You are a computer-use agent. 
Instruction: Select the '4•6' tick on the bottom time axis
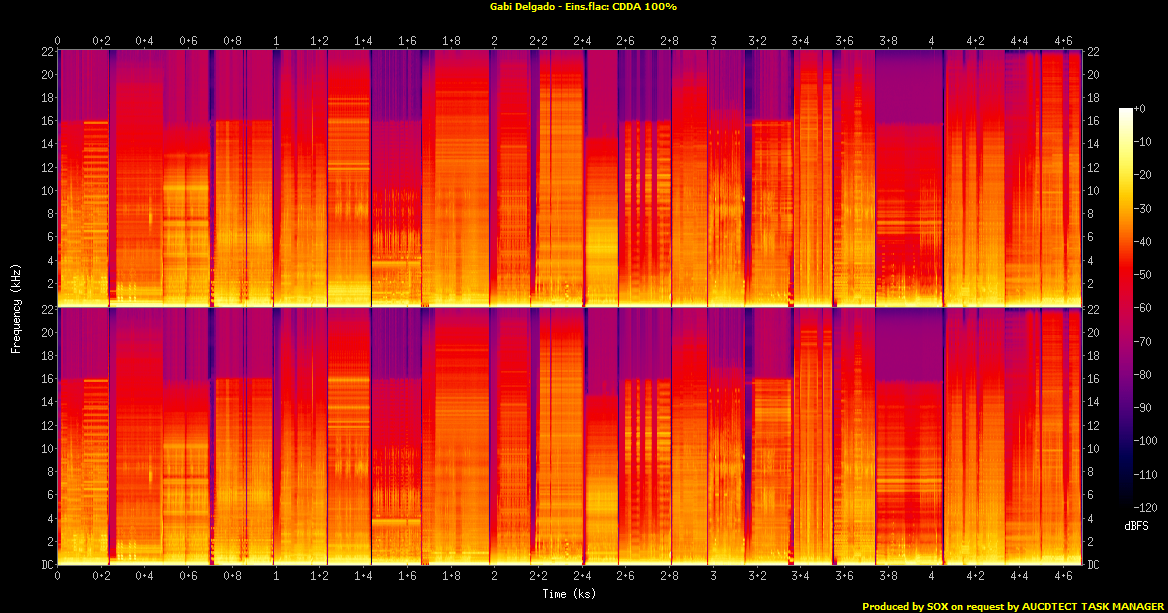tap(1063, 576)
